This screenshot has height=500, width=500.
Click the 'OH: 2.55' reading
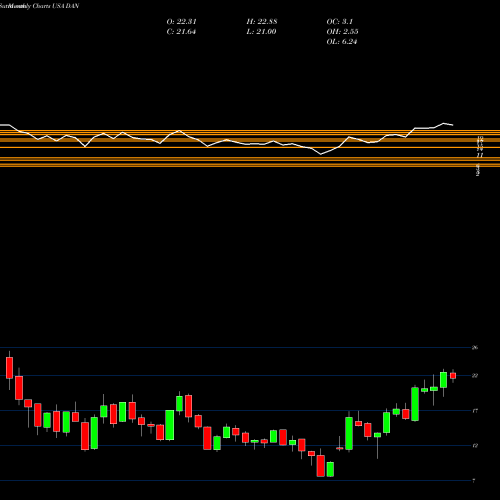click(x=342, y=32)
